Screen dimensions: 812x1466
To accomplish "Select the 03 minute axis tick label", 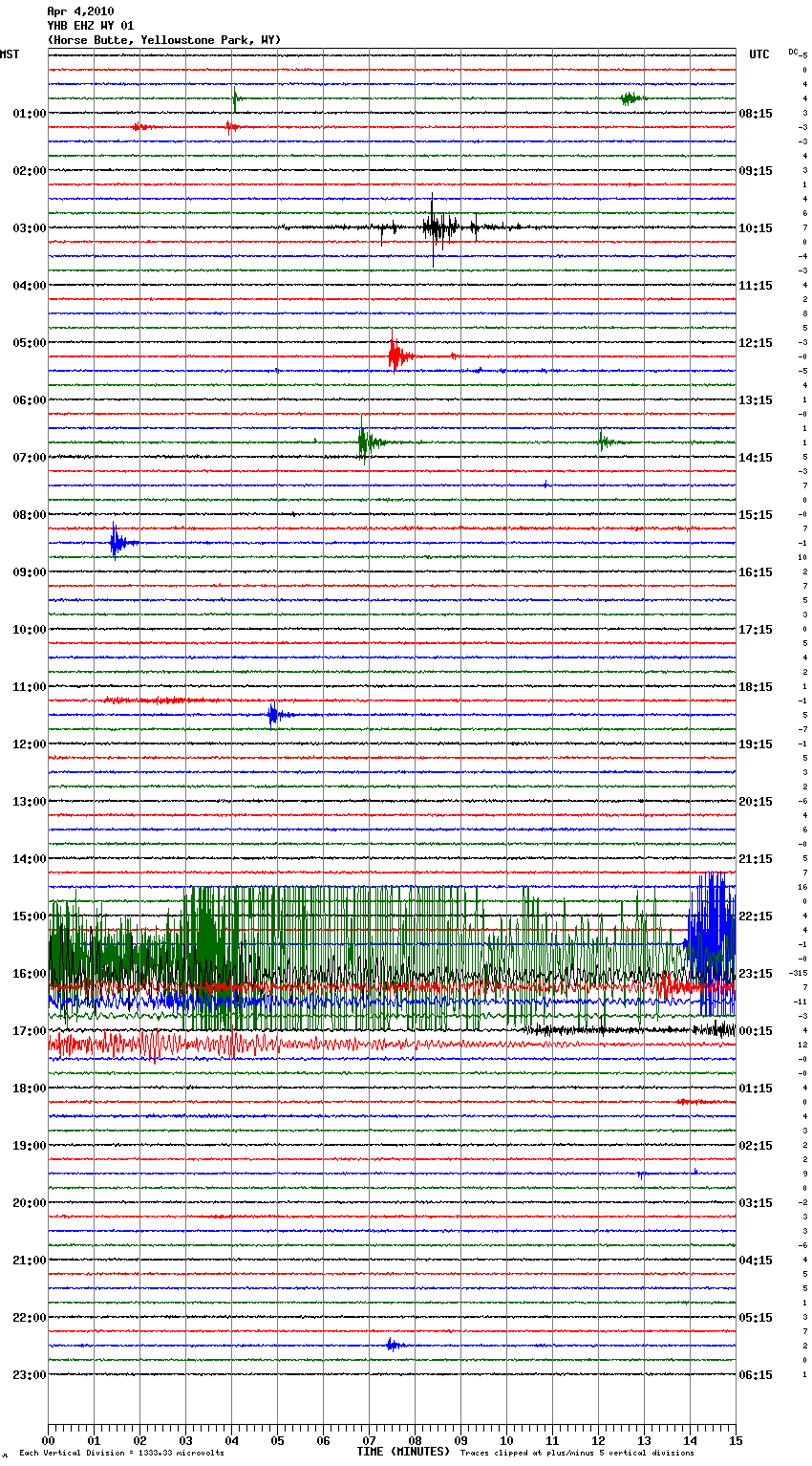I will click(186, 1440).
